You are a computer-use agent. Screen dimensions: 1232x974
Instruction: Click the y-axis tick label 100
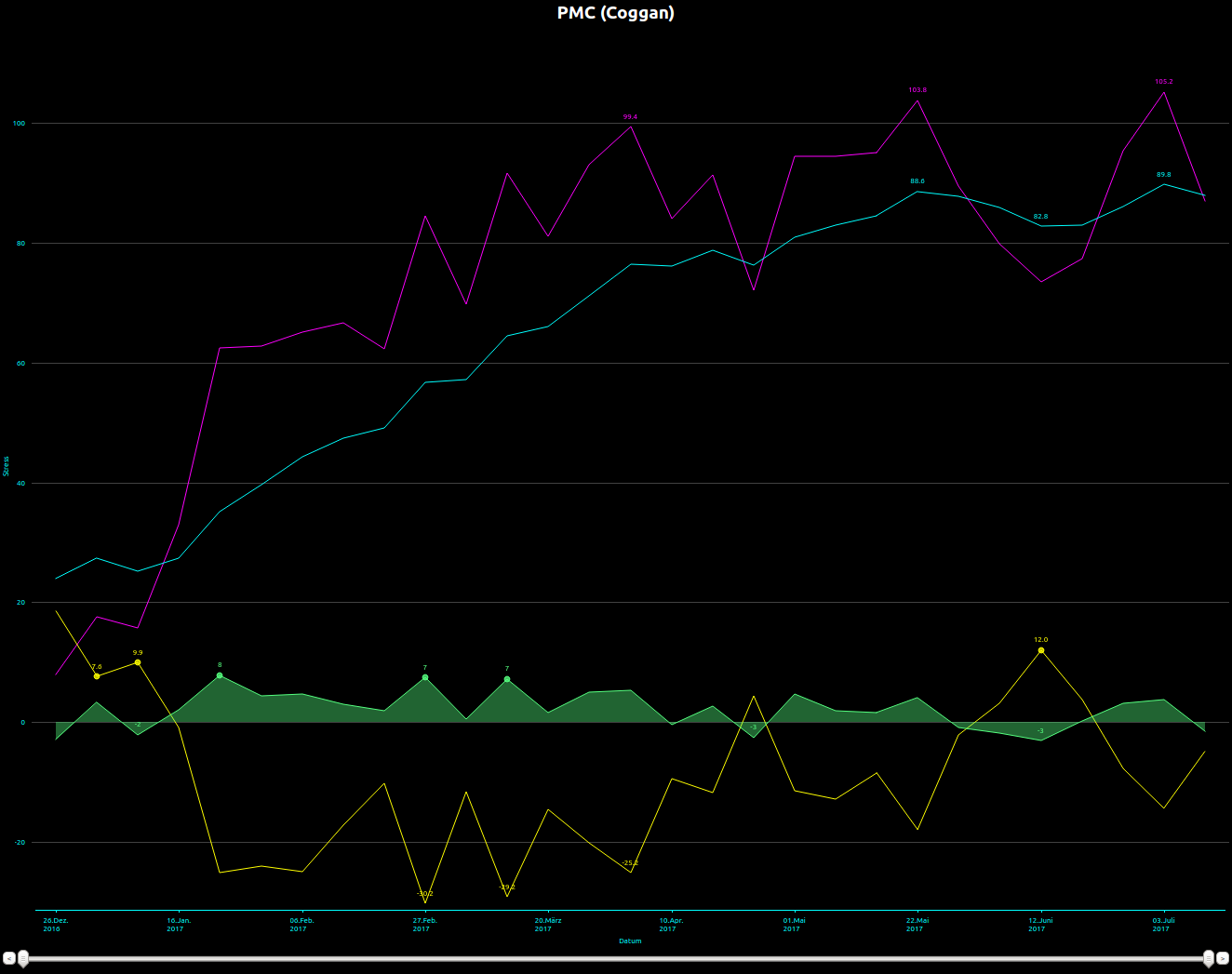pyautogui.click(x=19, y=124)
